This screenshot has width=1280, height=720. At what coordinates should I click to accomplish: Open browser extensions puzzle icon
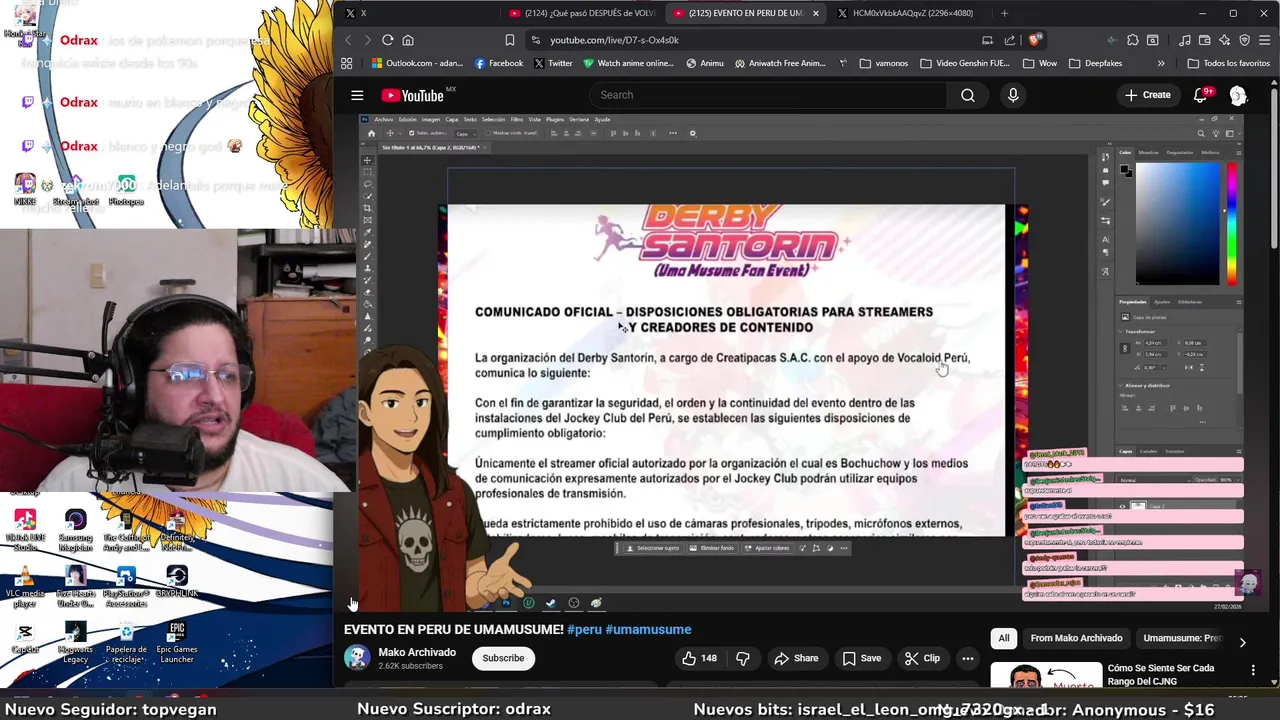tap(1132, 40)
